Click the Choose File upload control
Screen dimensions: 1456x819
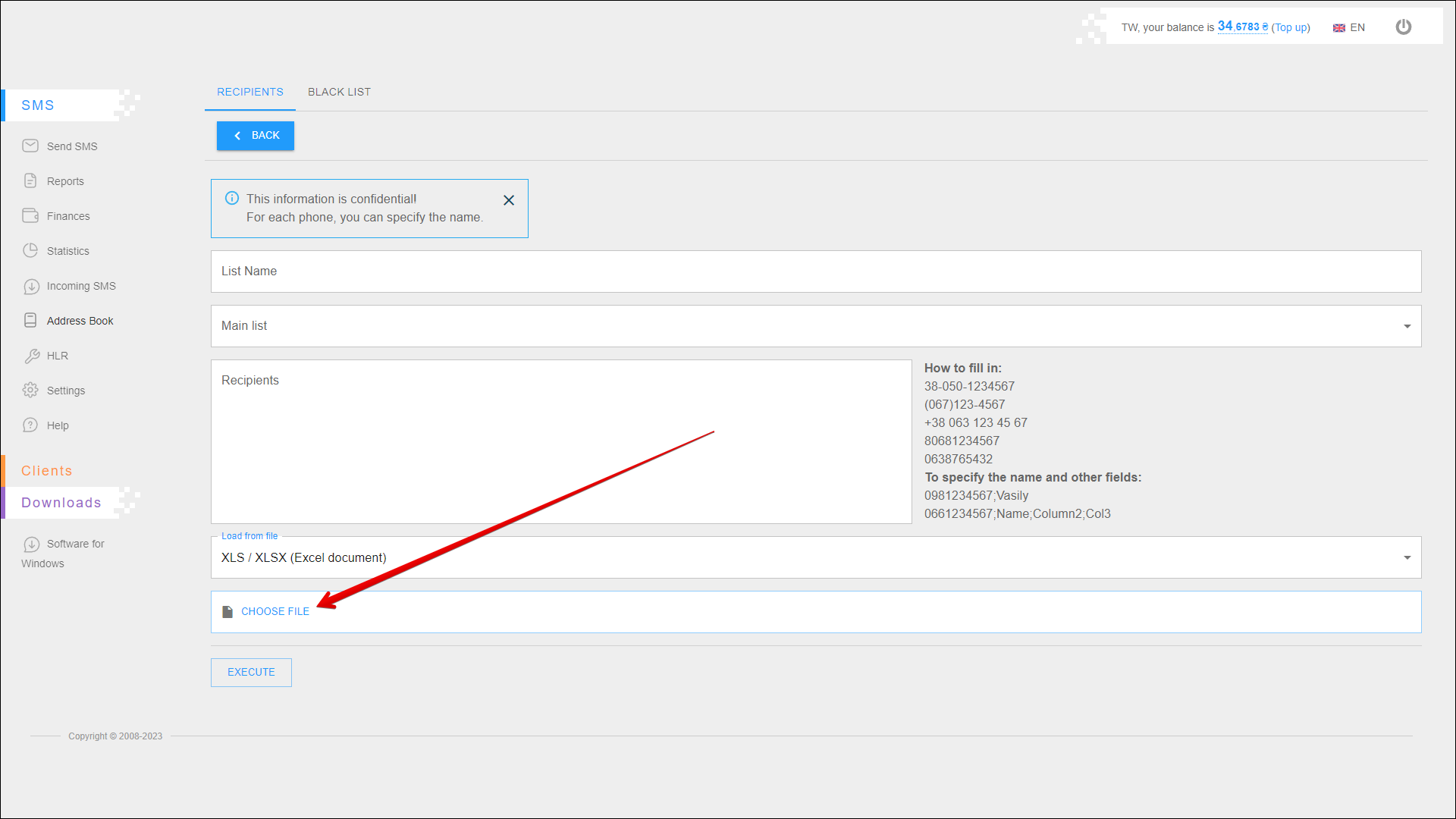[x=275, y=611]
